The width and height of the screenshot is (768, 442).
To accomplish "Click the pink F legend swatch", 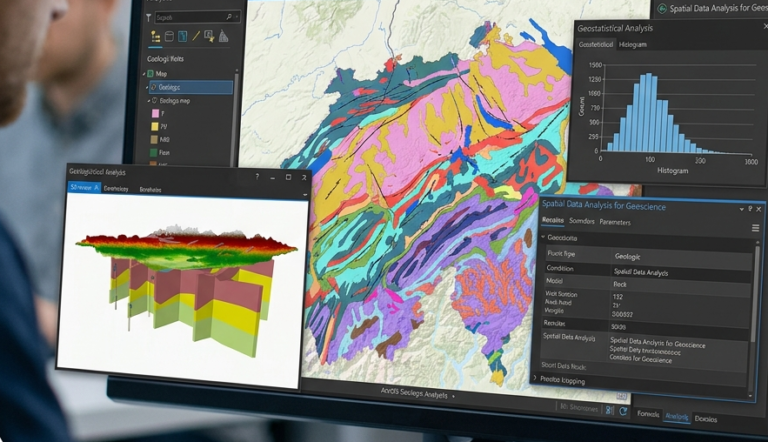I will point(155,114).
